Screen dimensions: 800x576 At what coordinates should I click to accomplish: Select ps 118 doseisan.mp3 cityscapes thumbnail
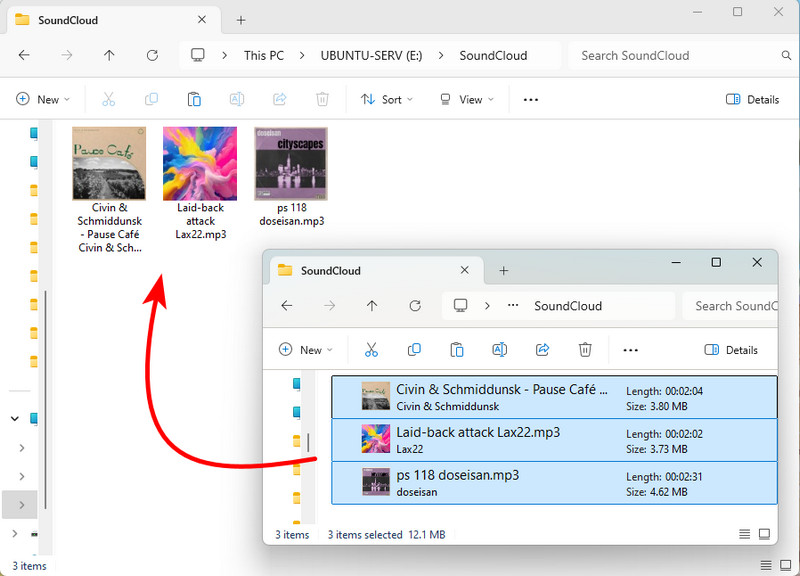tap(291, 163)
